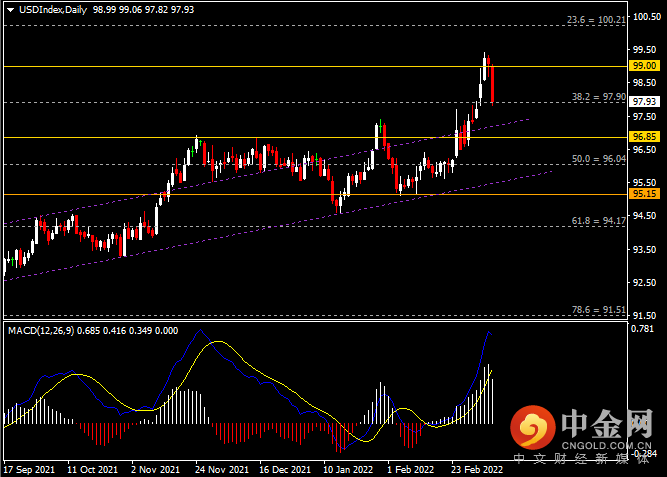Select the 100.50 price scale value

(647, 17)
